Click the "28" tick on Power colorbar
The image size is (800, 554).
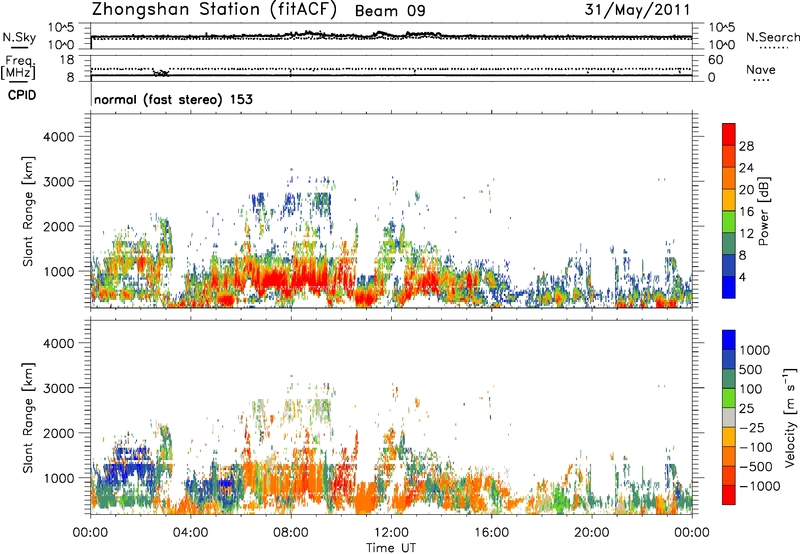click(746, 146)
